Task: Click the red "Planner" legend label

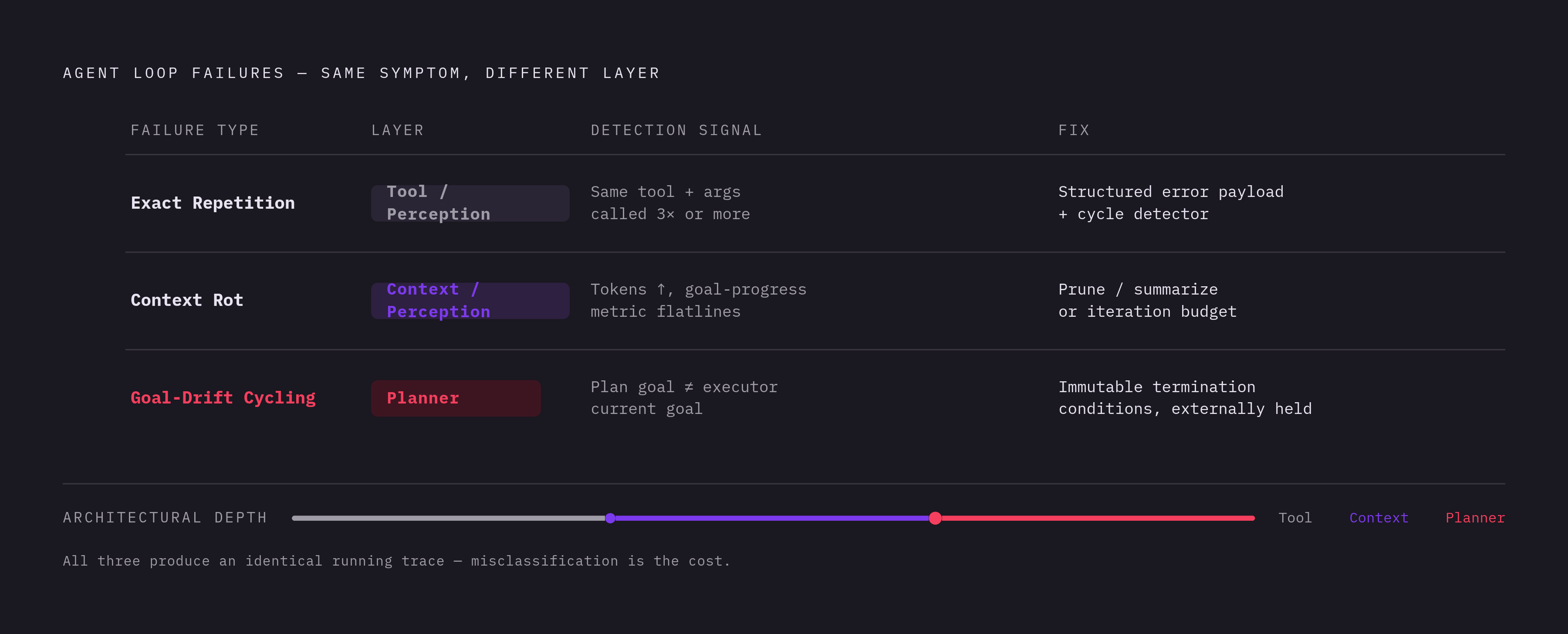Action: [x=1475, y=518]
